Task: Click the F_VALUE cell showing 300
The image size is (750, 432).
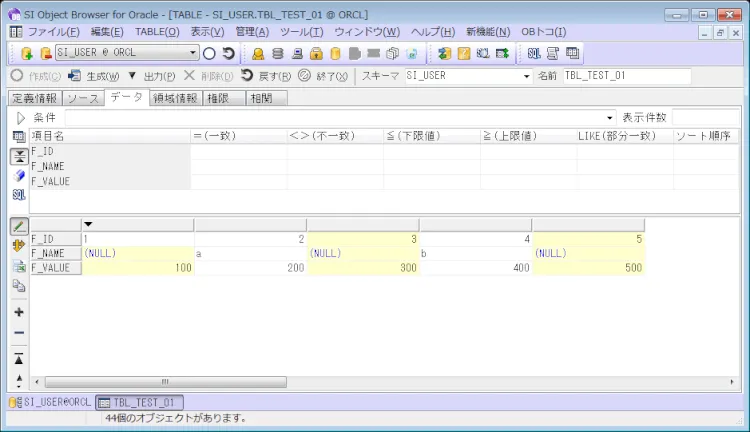Action: [x=363, y=268]
